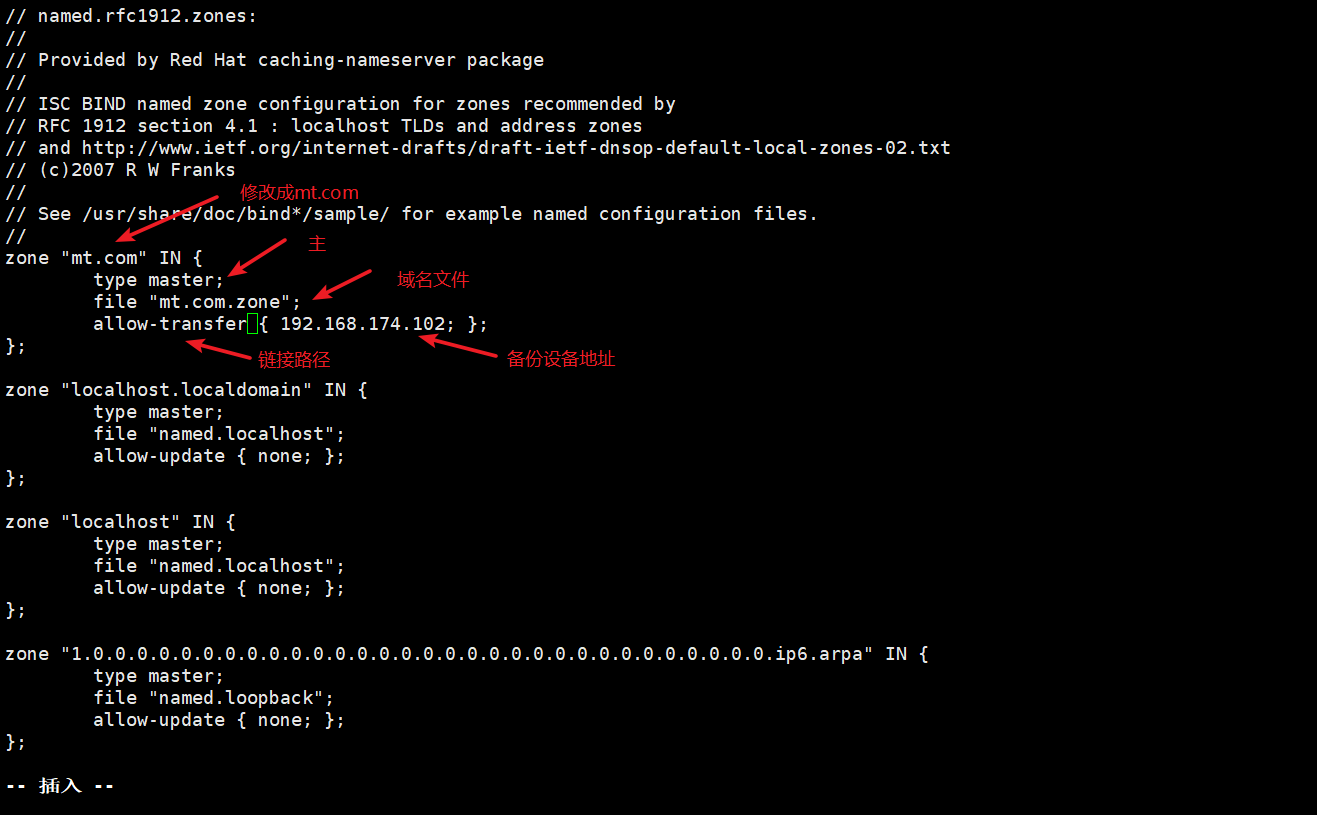Viewport: 1317px width, 815px height.
Task: Click "Red Hat caching-nameserver package" comment text
Action: coord(356,60)
